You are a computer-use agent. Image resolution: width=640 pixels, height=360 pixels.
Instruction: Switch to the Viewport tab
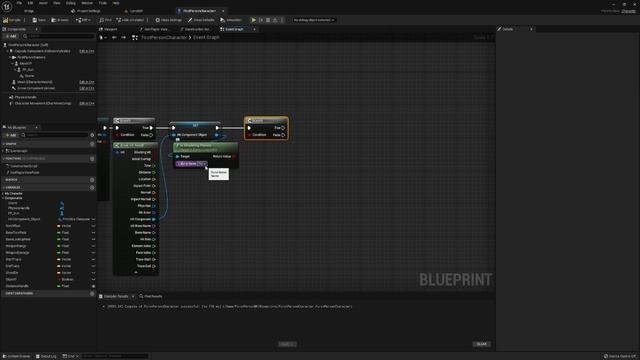coord(108,29)
